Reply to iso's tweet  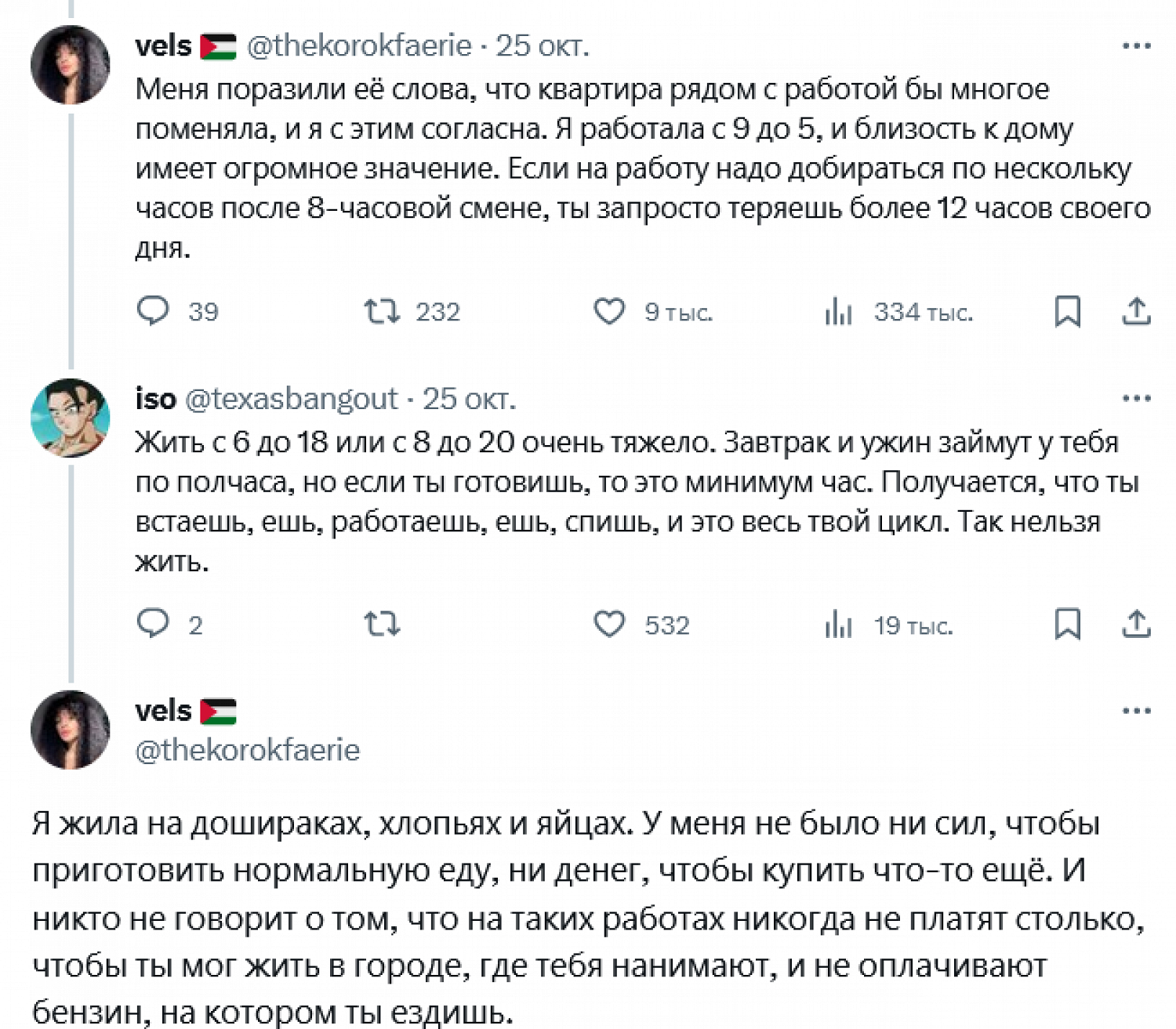tap(153, 624)
